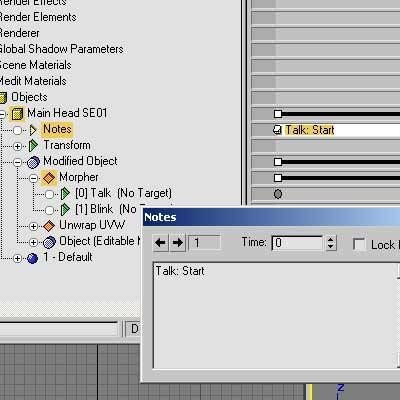Viewport: 400px width, 400px height.
Task: Click the Time spinner arrows
Action: pos(330,243)
